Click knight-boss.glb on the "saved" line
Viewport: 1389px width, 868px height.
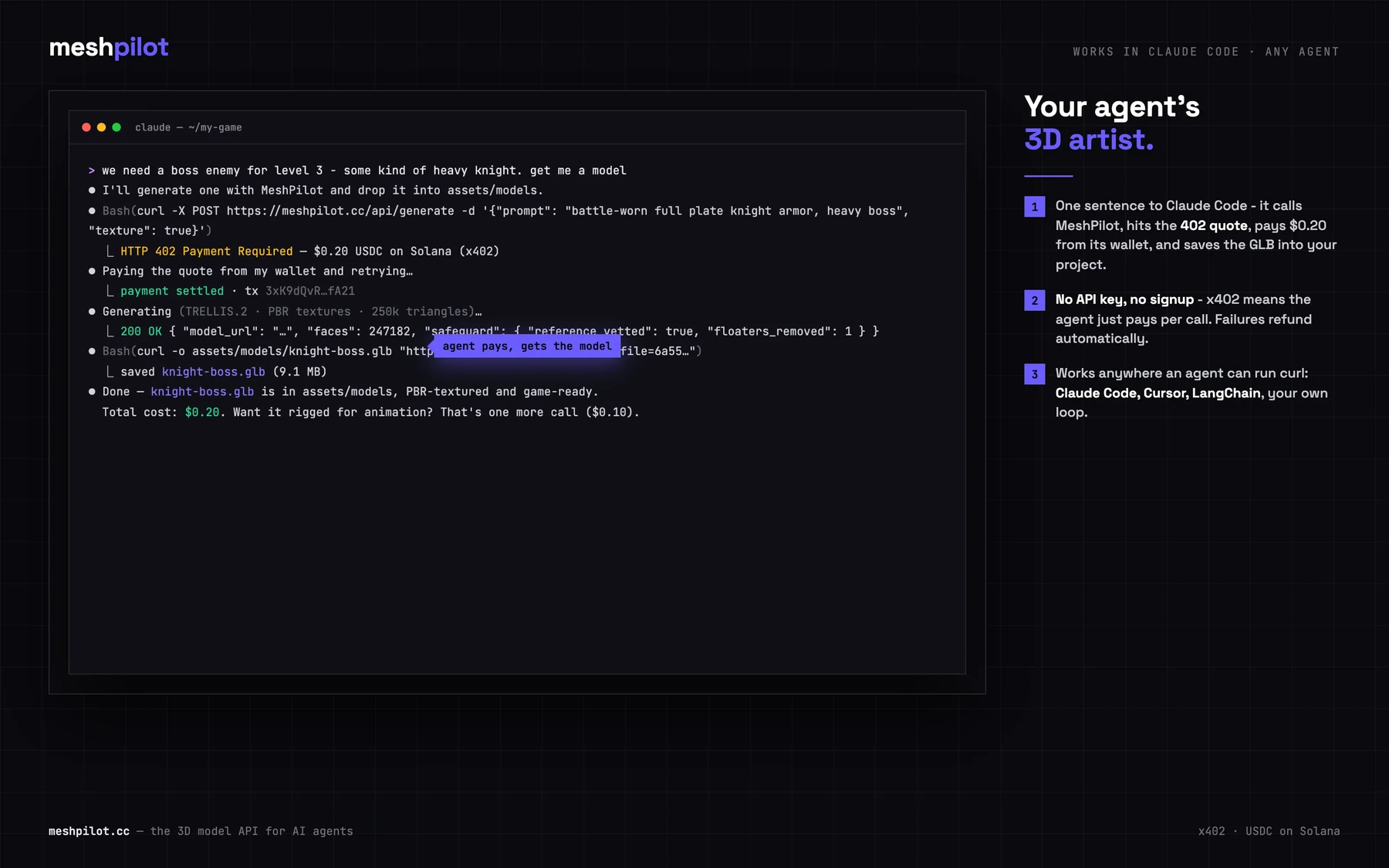(x=214, y=372)
